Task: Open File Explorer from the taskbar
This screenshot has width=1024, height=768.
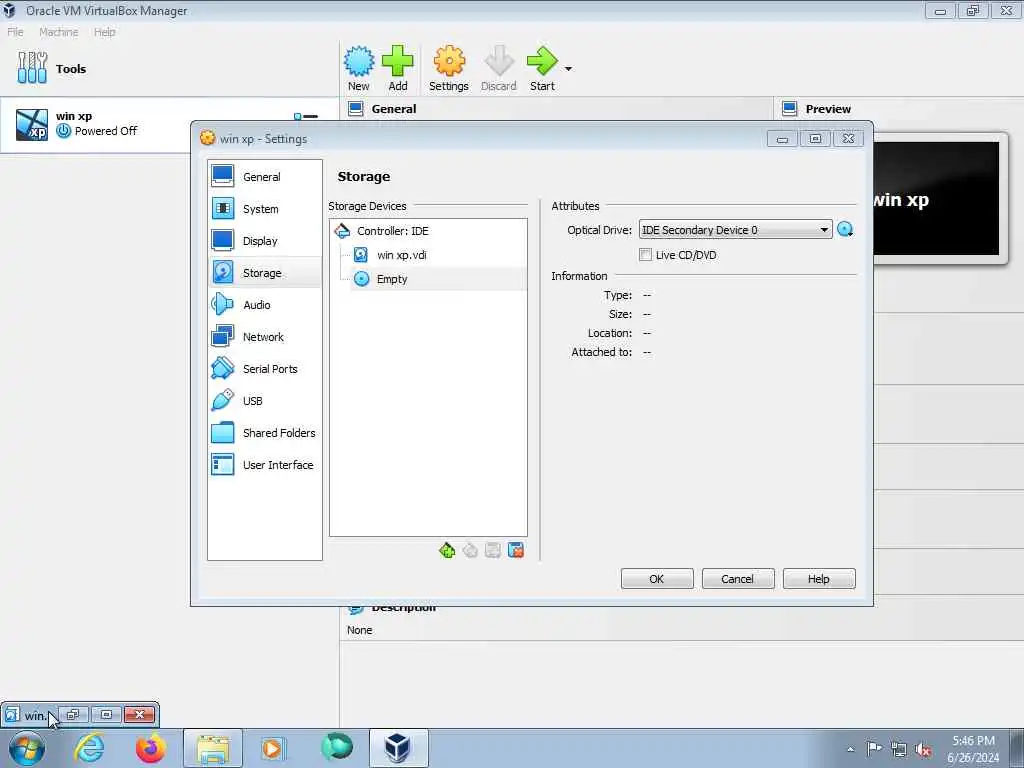Action: (x=213, y=748)
